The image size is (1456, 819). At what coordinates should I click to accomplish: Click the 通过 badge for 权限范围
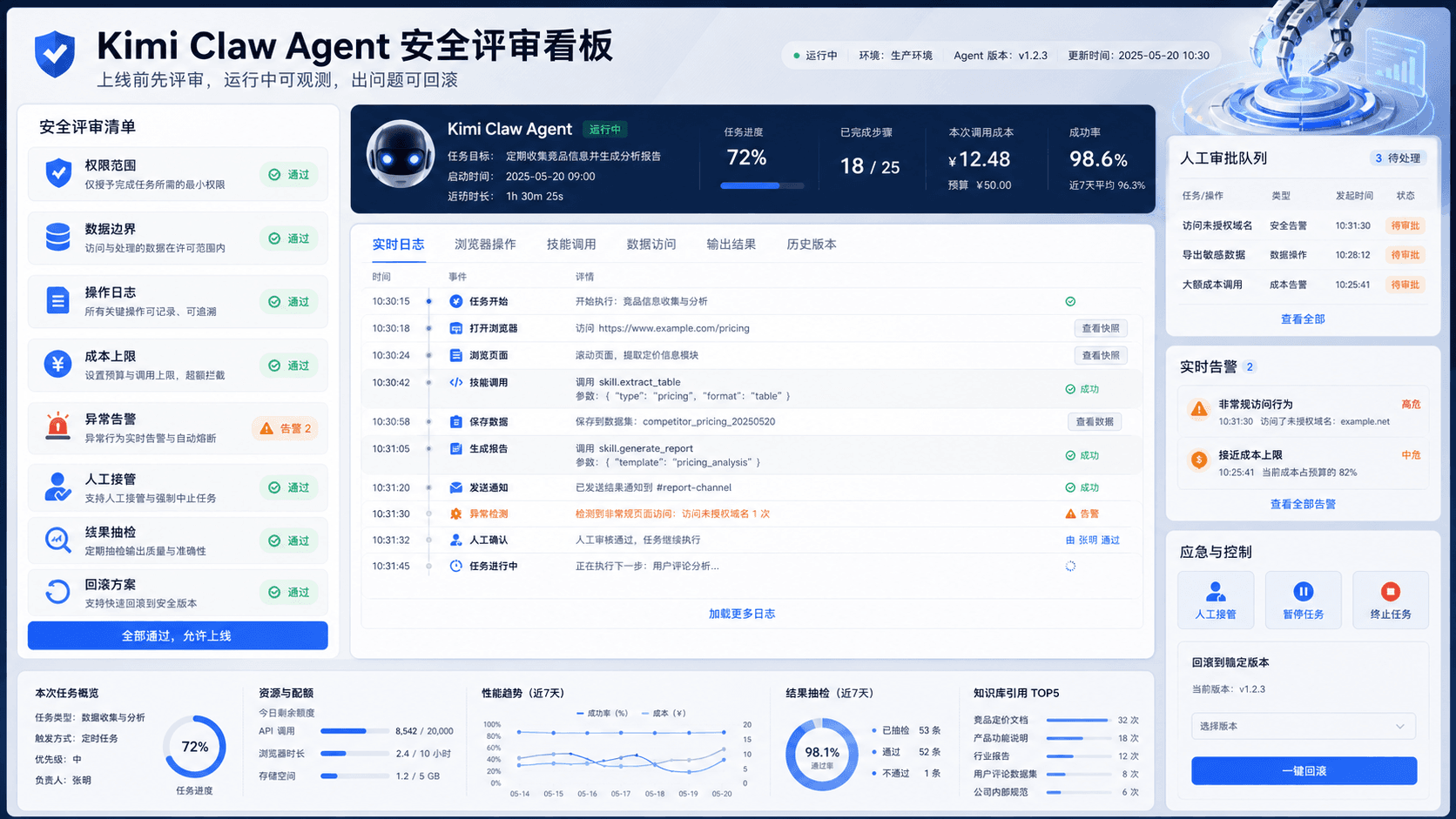click(x=290, y=175)
